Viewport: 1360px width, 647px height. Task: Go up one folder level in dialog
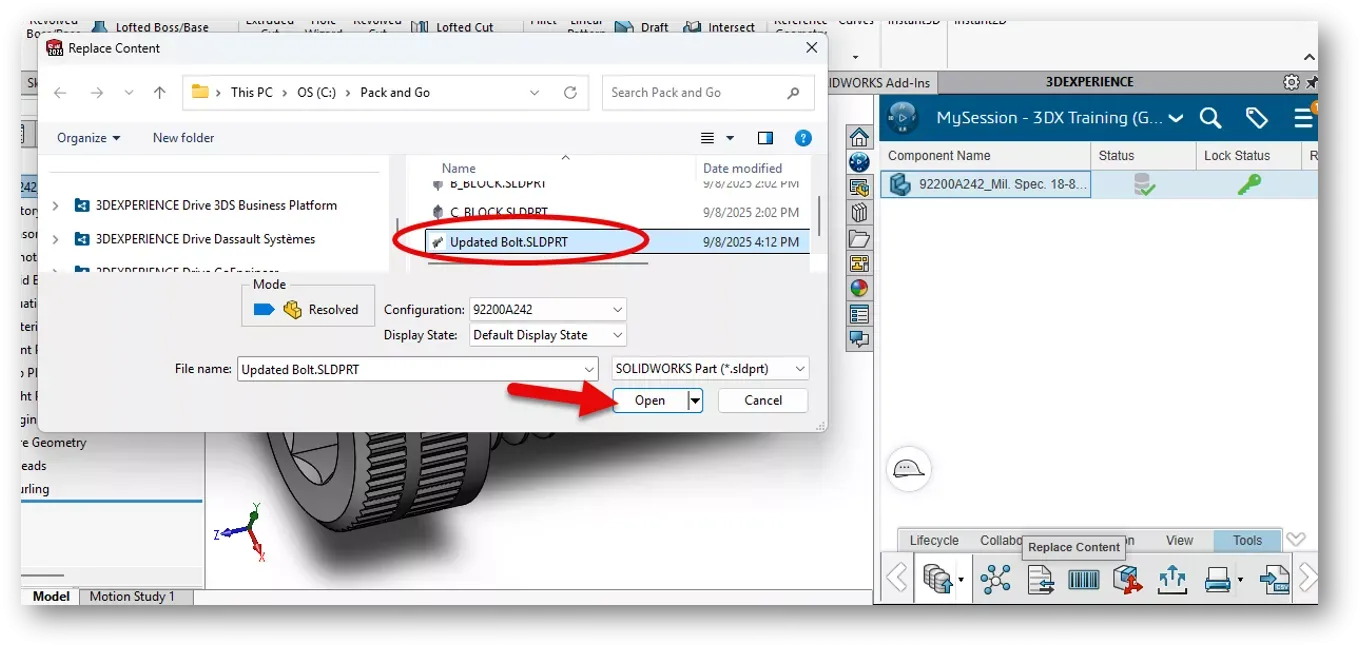coord(160,92)
